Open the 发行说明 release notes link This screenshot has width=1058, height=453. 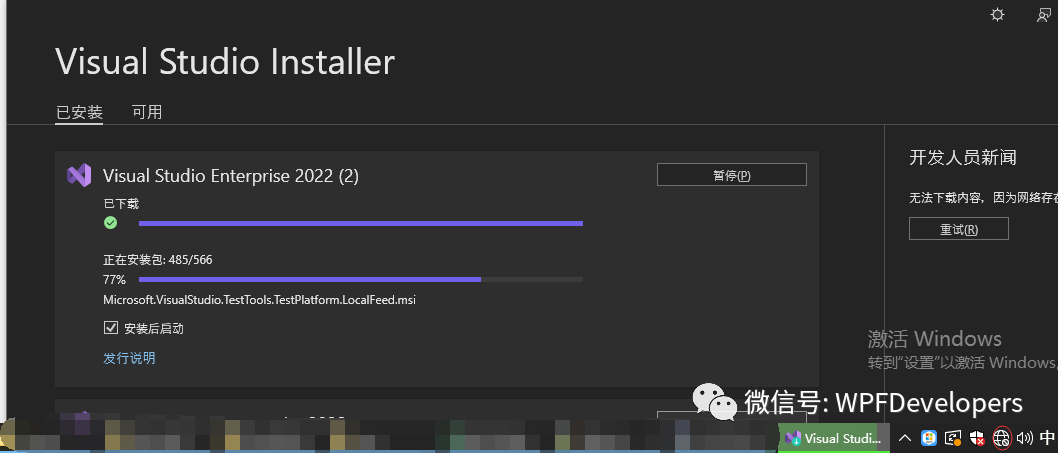pyautogui.click(x=129, y=358)
